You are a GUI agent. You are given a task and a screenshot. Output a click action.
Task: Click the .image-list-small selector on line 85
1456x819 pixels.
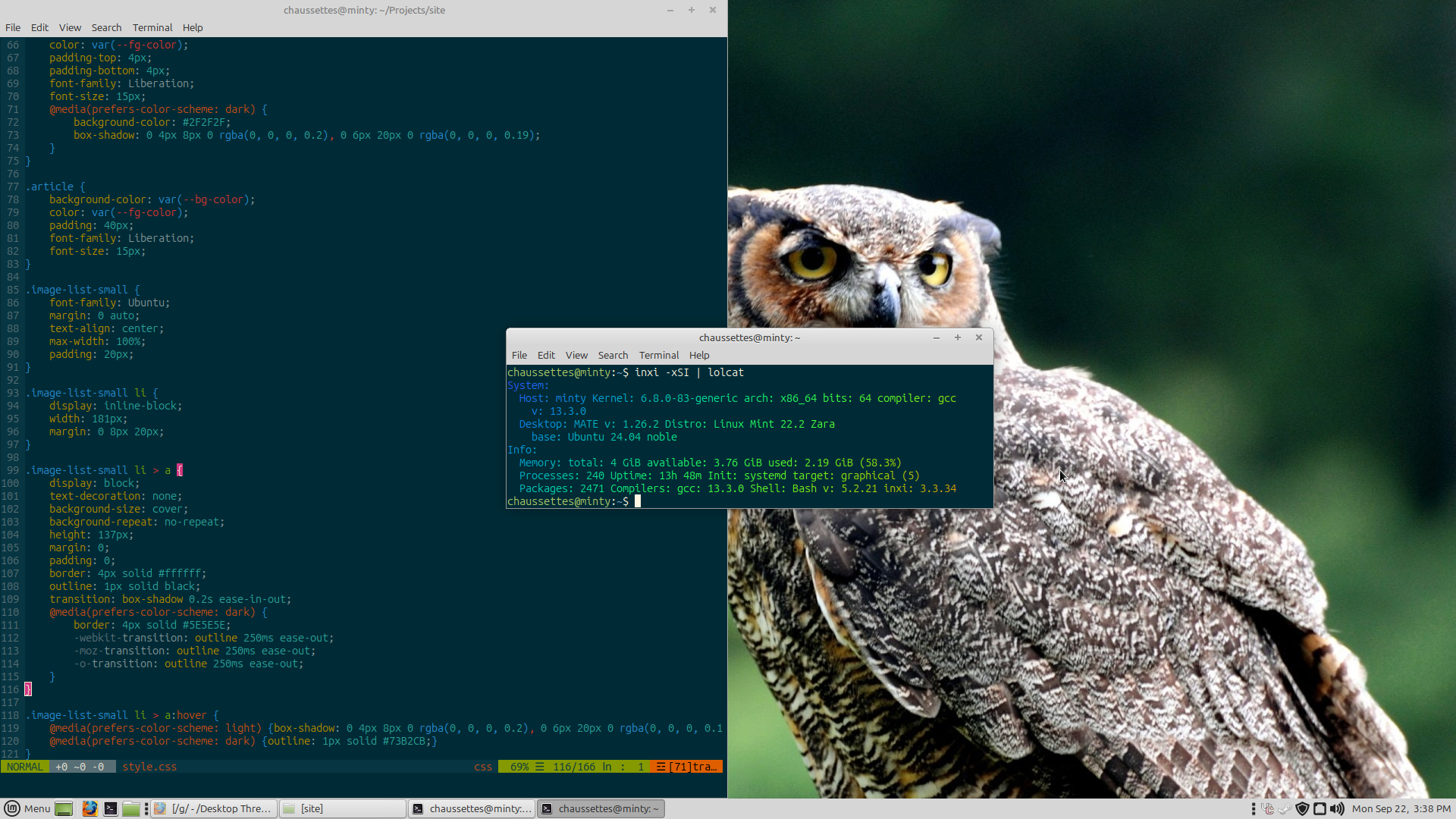click(x=77, y=290)
